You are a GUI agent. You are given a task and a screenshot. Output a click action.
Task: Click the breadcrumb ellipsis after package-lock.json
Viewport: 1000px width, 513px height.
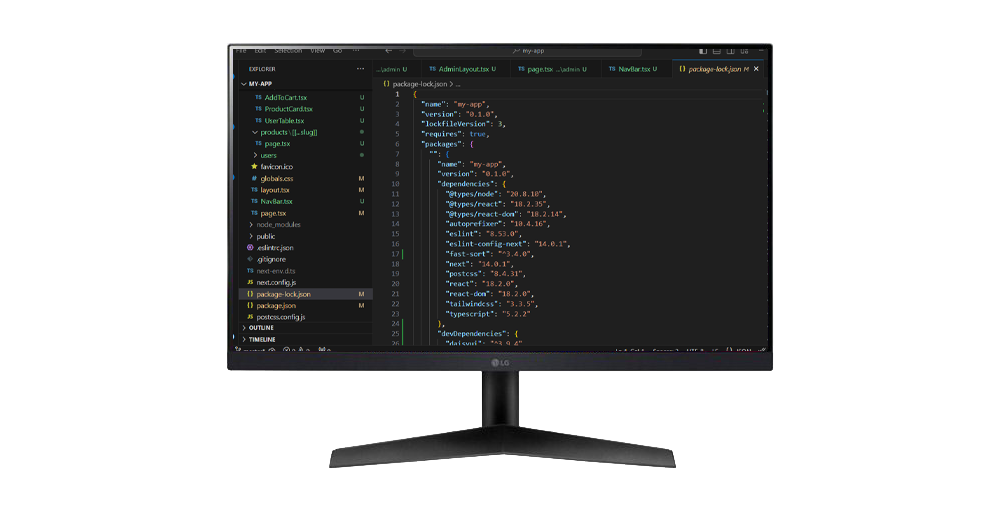point(458,84)
